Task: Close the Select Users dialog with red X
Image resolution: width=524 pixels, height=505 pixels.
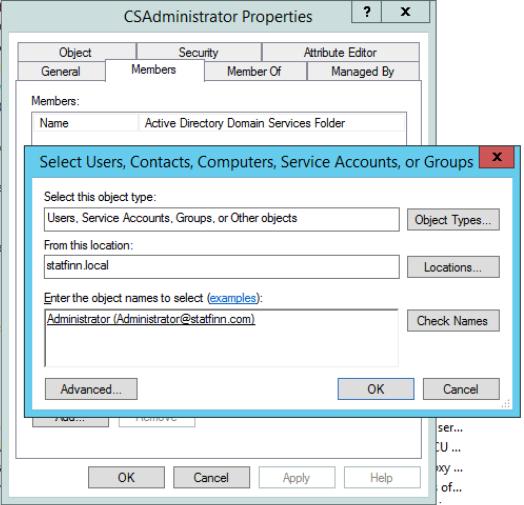Action: pos(497,157)
